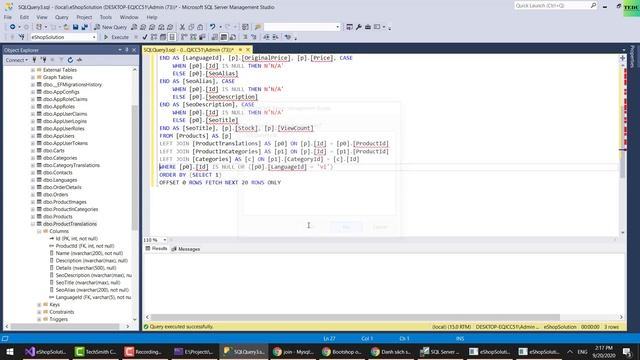Open the solution configurations combo box
640x360 pixels.
[302, 27]
